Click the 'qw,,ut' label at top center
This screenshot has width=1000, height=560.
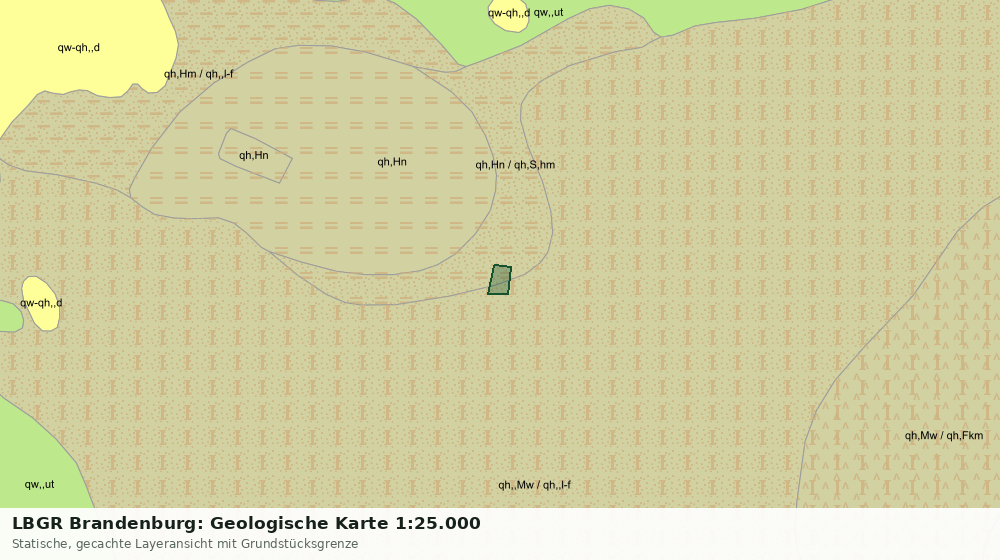click(548, 13)
